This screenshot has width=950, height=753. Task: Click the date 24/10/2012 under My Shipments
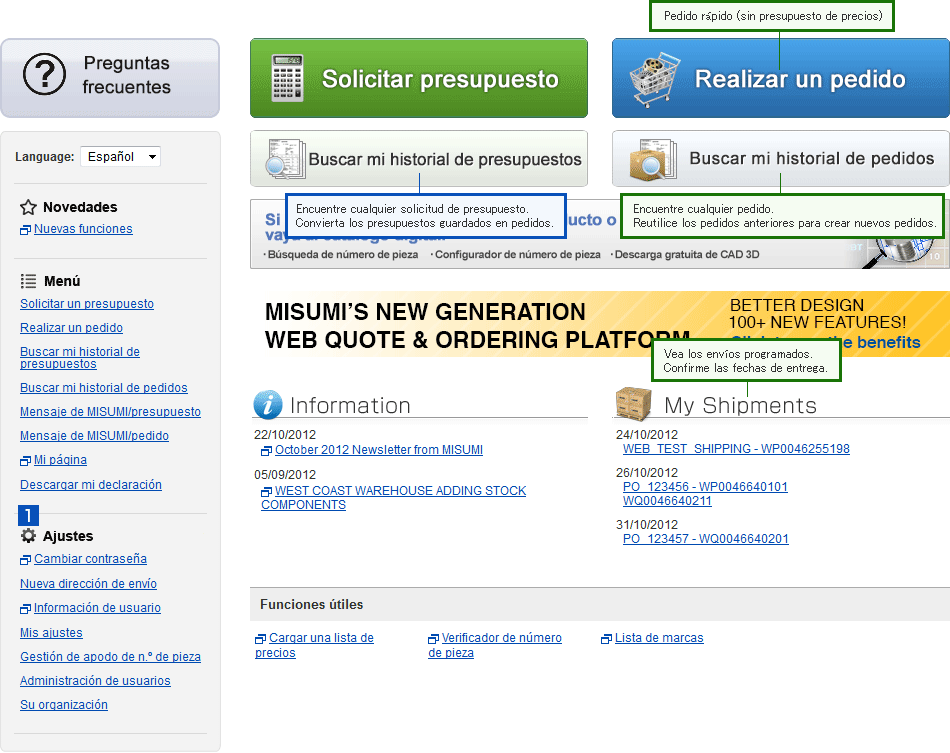646,434
